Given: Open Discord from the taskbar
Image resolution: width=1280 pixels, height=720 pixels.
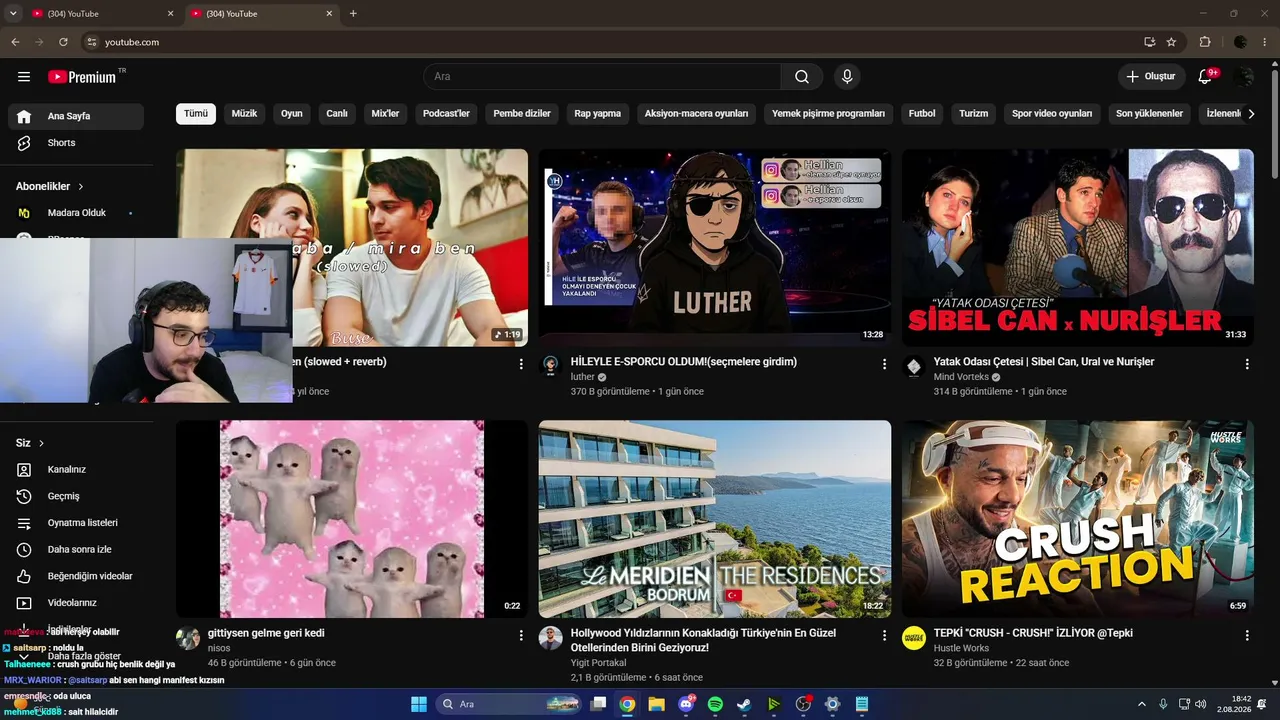Looking at the screenshot, I should 686,704.
